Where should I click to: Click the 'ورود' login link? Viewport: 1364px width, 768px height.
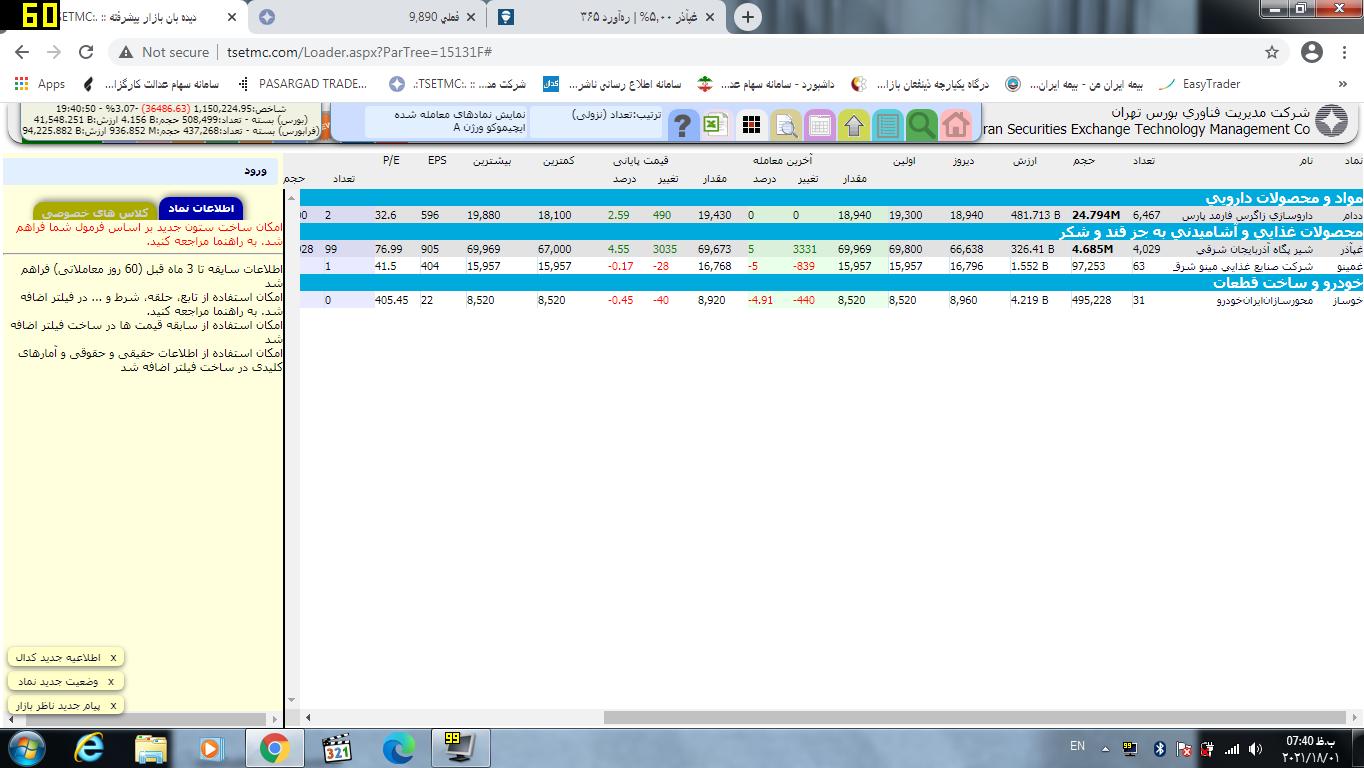click(x=255, y=171)
